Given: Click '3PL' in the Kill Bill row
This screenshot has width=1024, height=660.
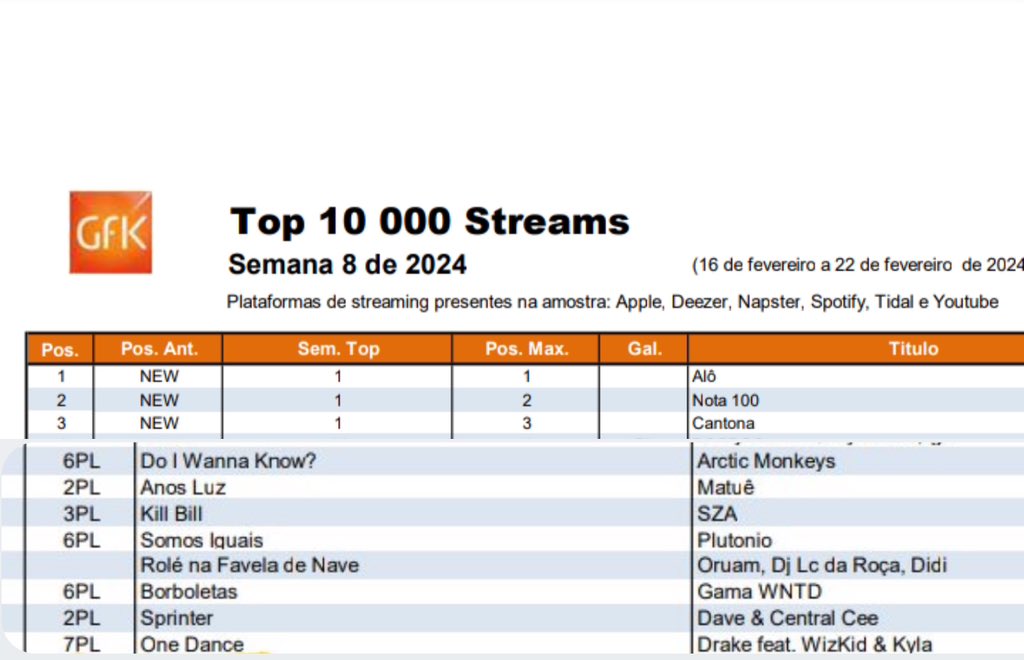Looking at the screenshot, I should coord(82,514).
